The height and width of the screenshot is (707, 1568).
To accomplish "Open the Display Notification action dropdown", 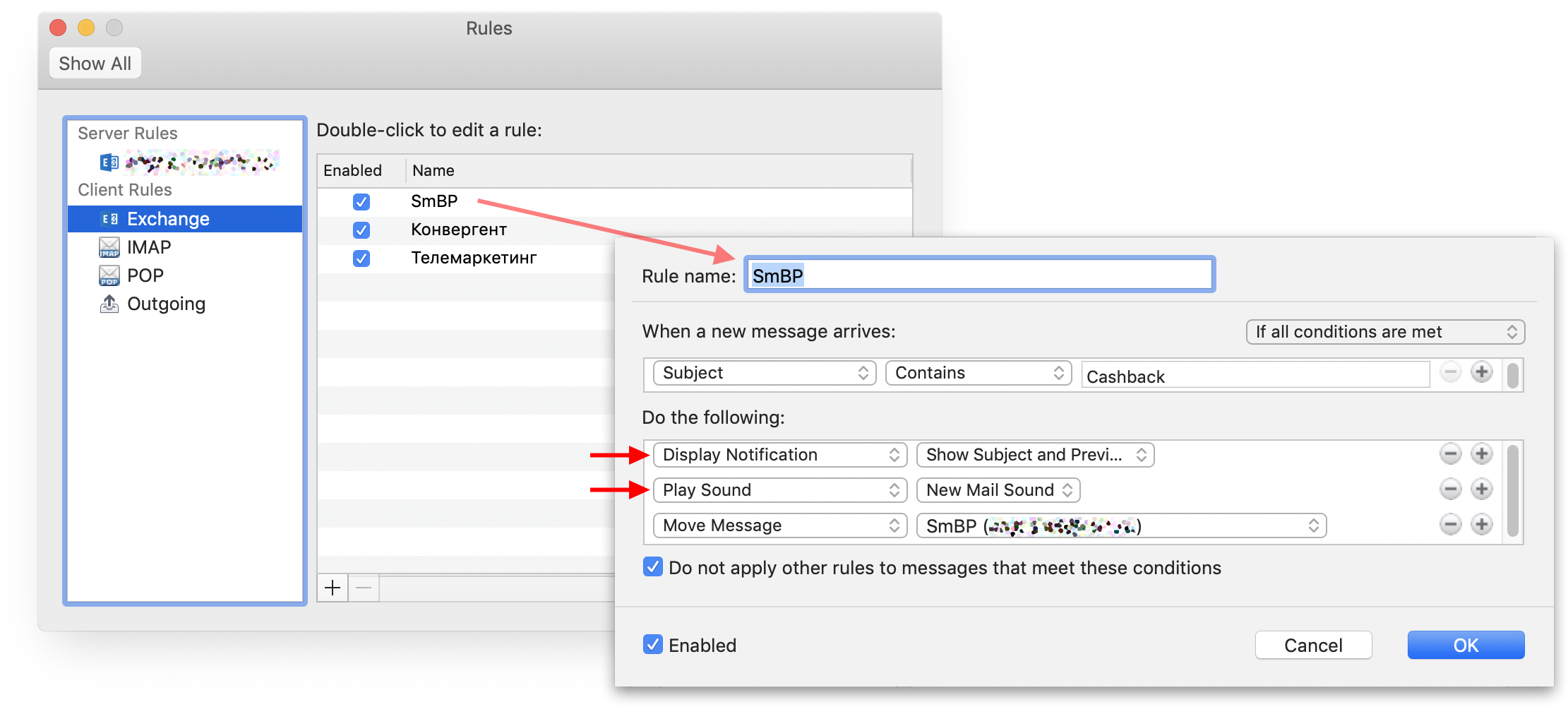I will [780, 455].
